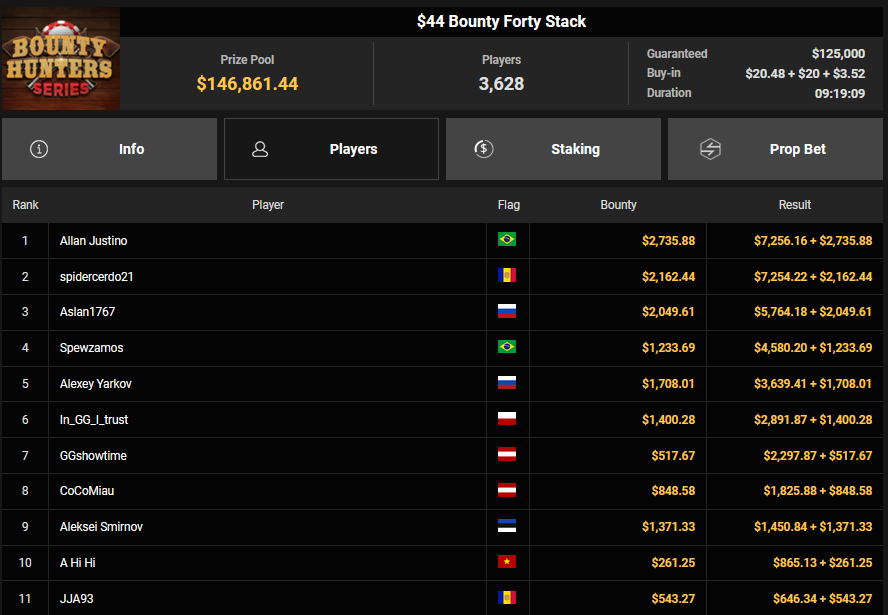Select player Spewzamos in the list
The height and width of the screenshot is (615, 888).
[92, 348]
